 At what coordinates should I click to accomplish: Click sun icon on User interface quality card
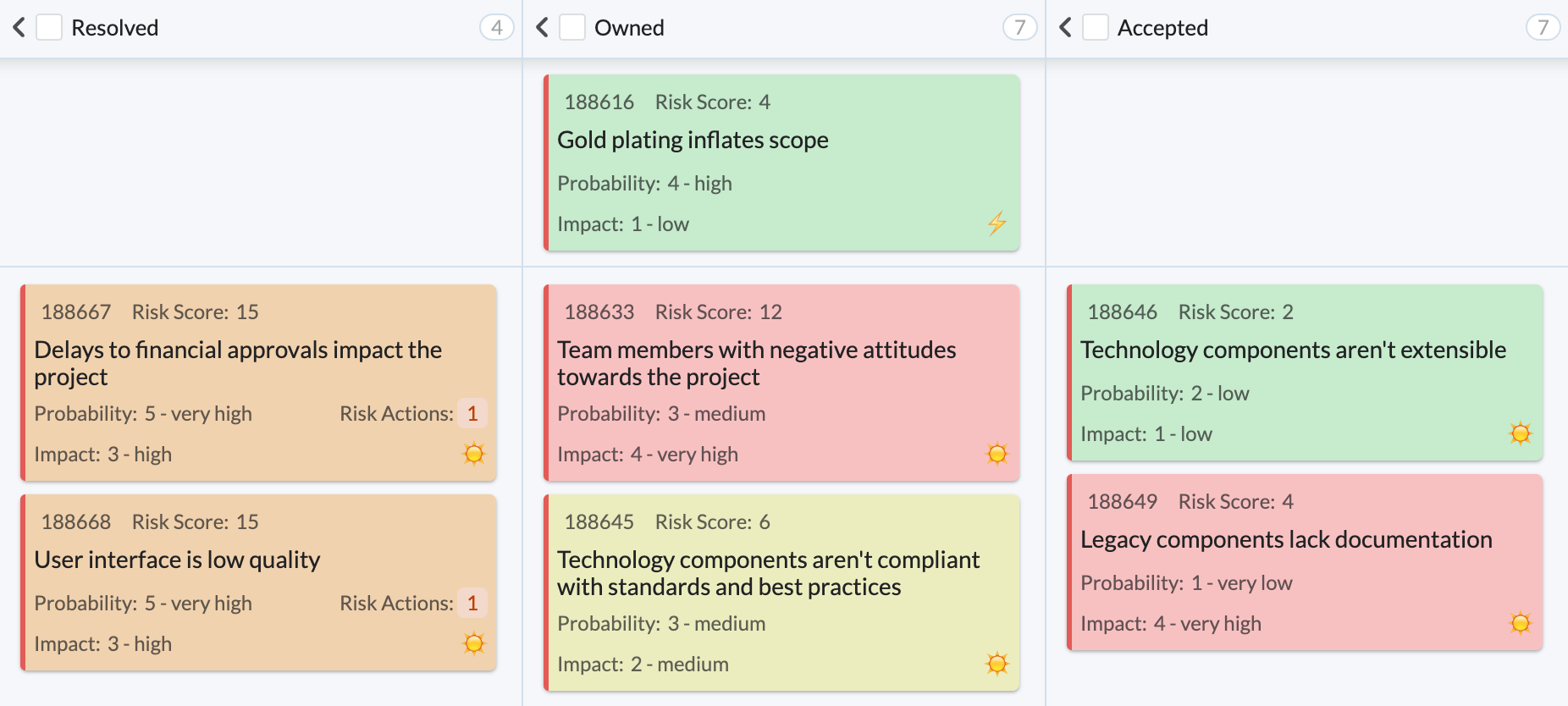point(474,643)
